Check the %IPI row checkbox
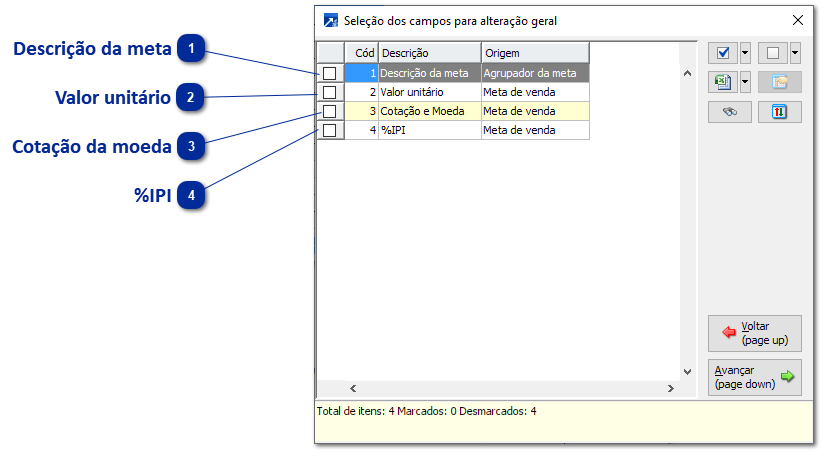Image resolution: width=837 pixels, height=460 pixels. point(330,130)
